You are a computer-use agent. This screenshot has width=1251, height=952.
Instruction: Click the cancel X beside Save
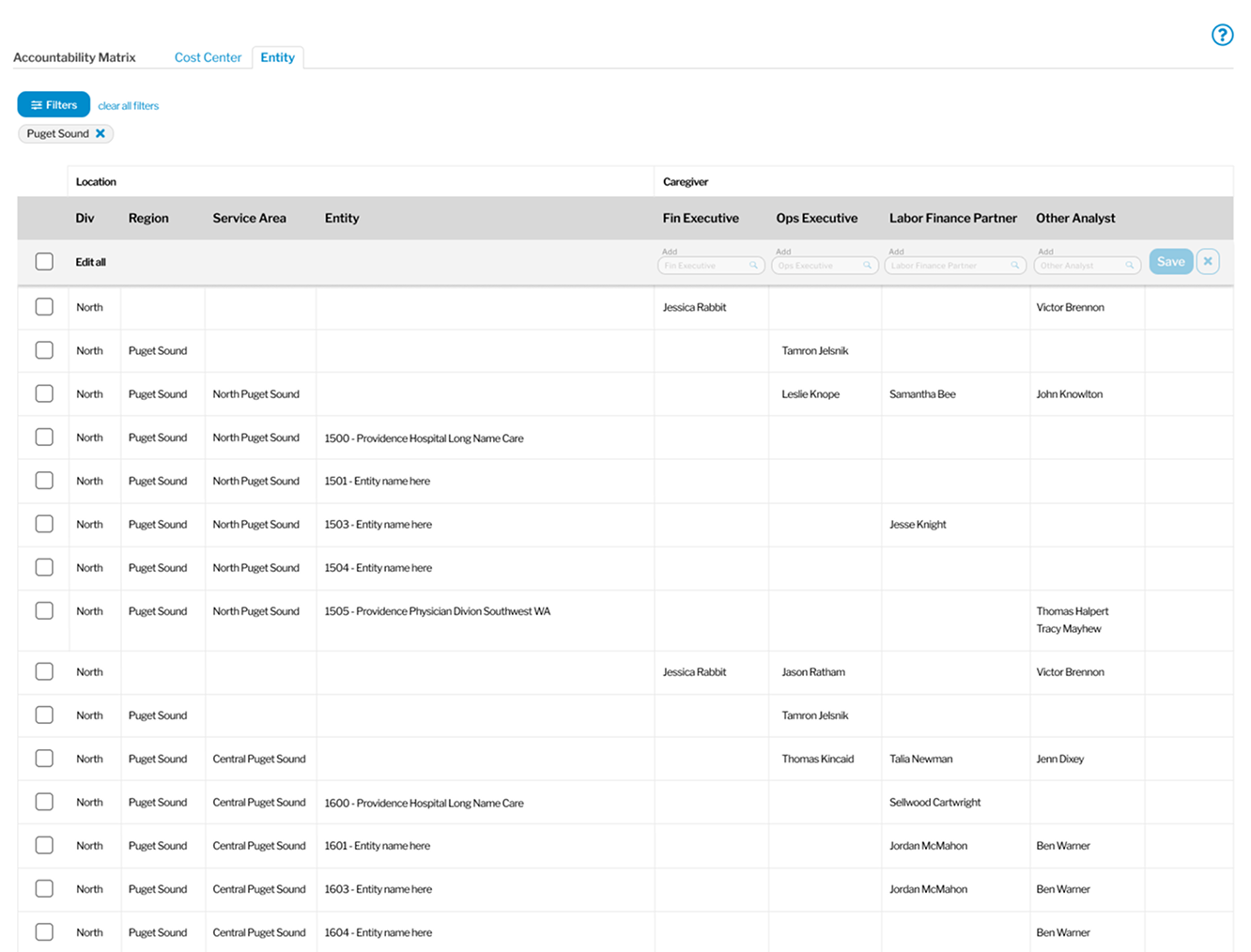tap(1208, 262)
